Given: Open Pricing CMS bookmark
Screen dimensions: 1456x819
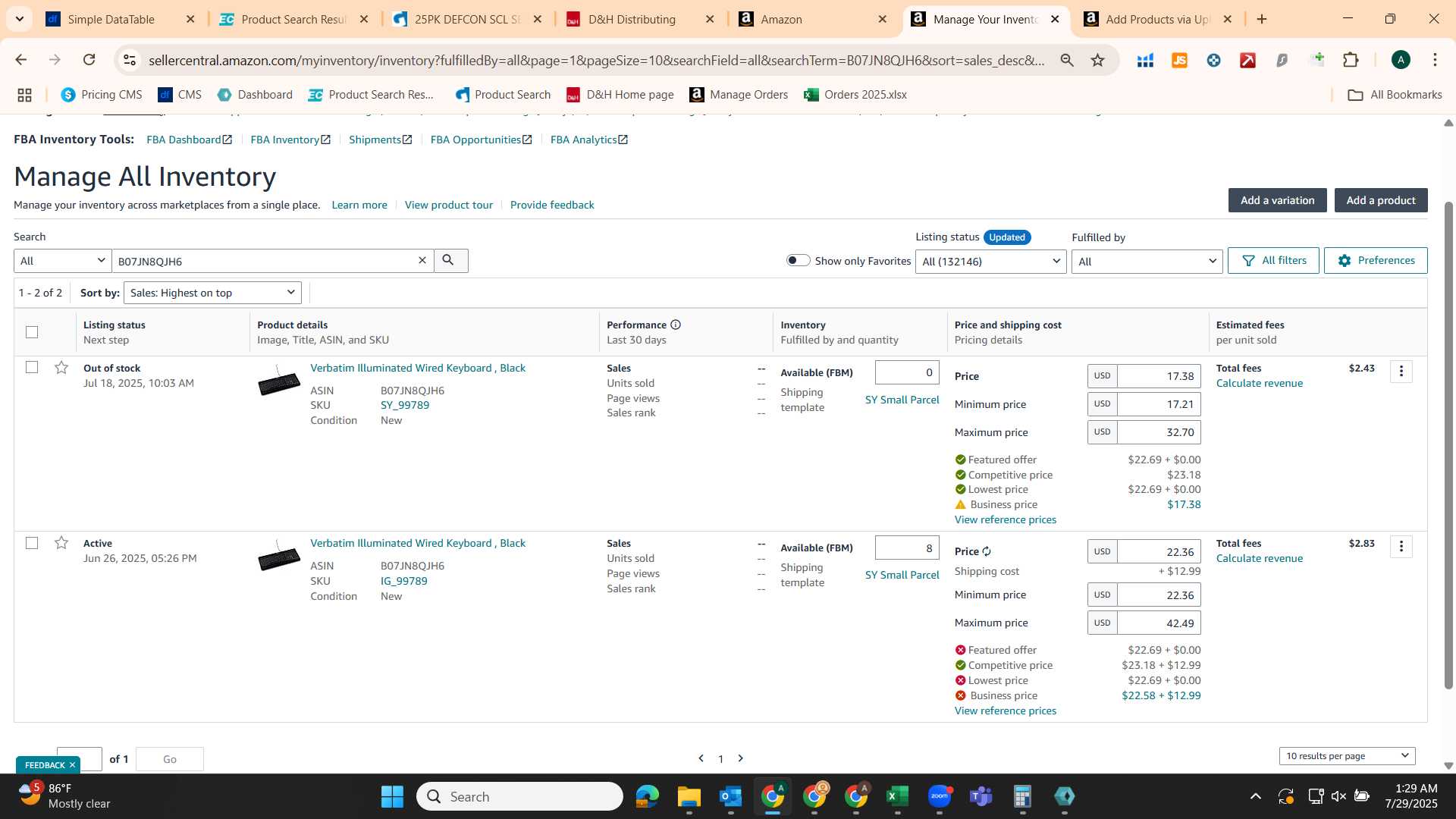Looking at the screenshot, I should [102, 95].
